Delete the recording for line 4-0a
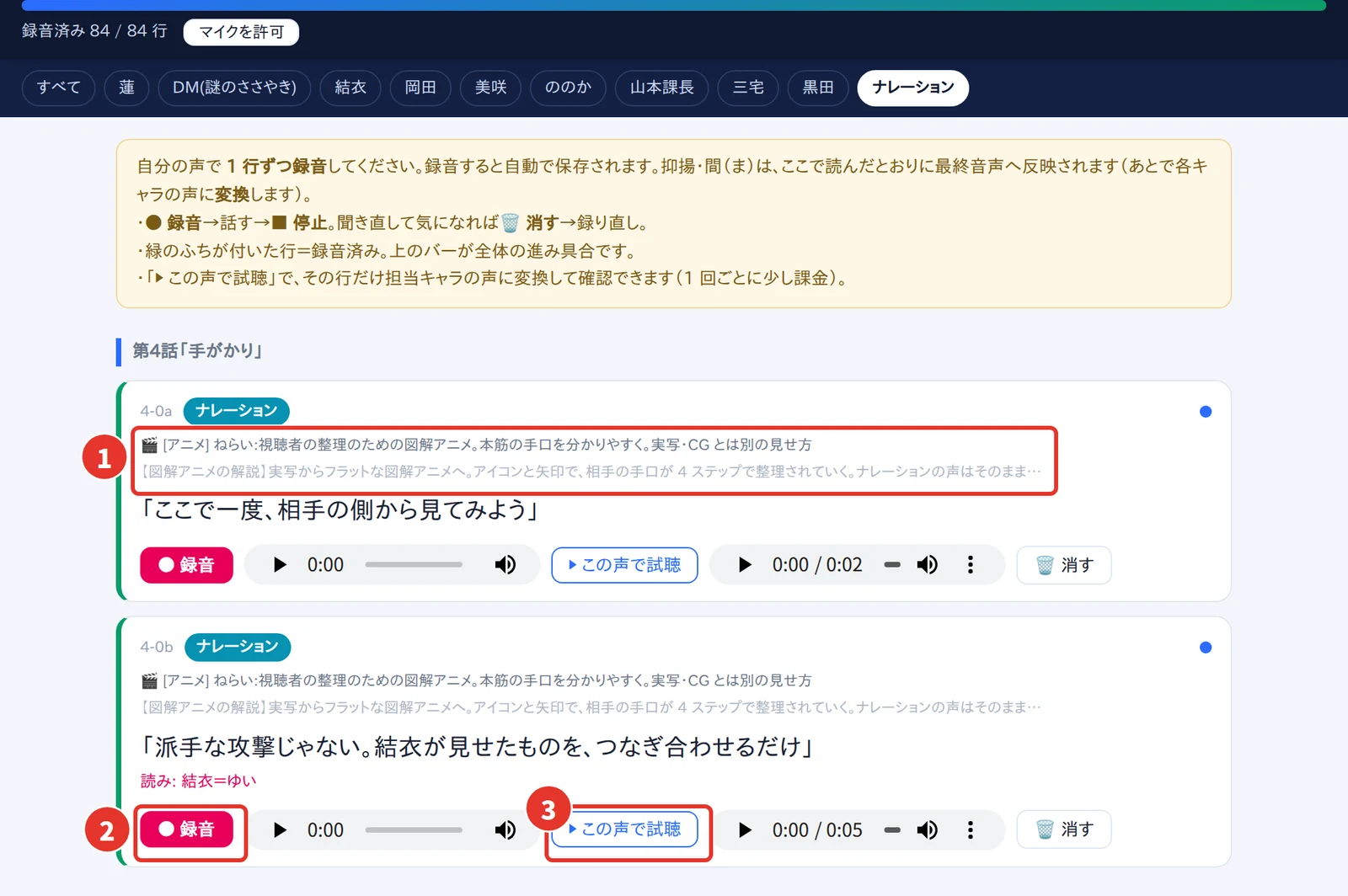This screenshot has width=1348, height=896. click(1064, 565)
